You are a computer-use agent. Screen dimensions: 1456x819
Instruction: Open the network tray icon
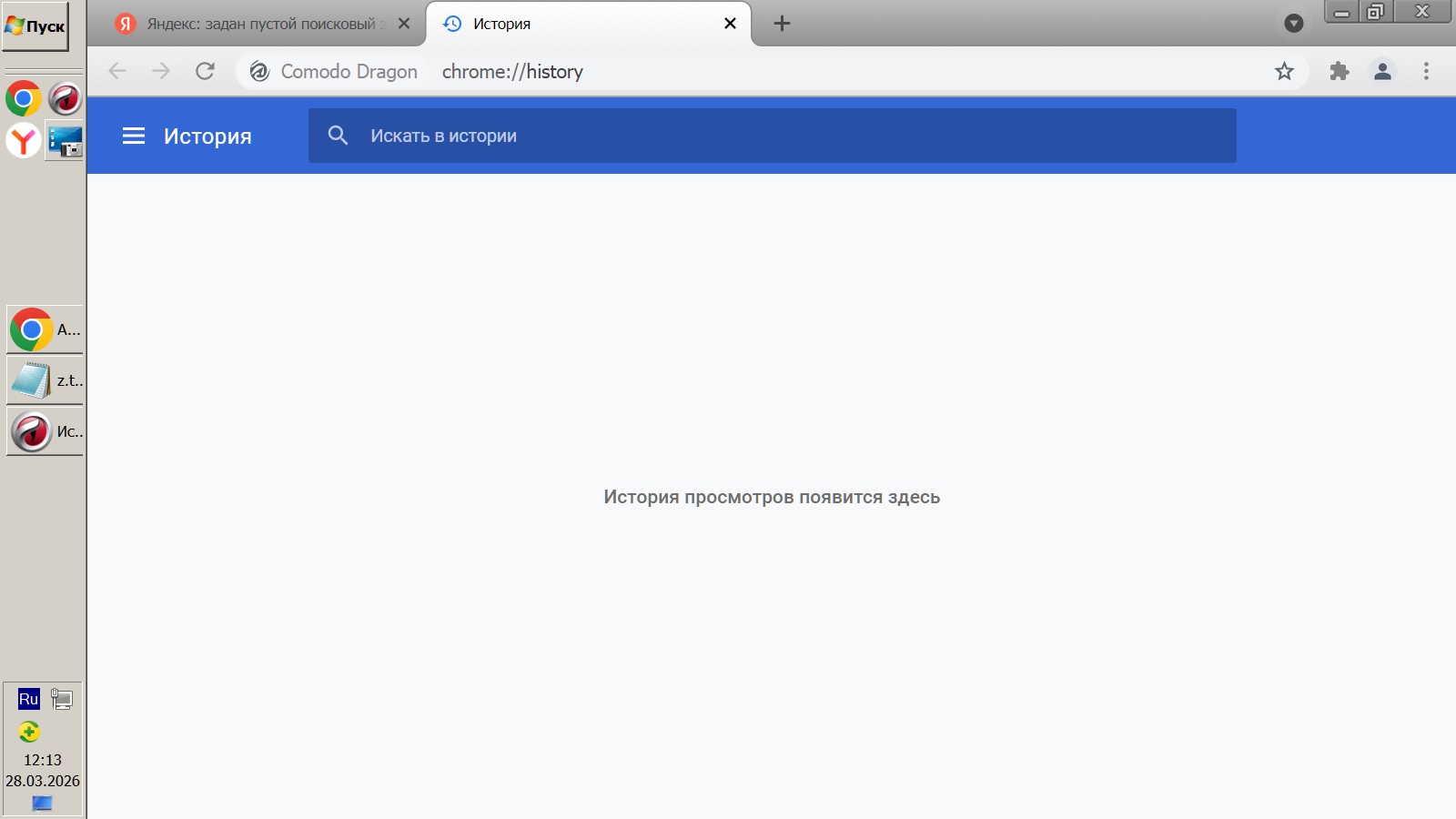[x=62, y=699]
